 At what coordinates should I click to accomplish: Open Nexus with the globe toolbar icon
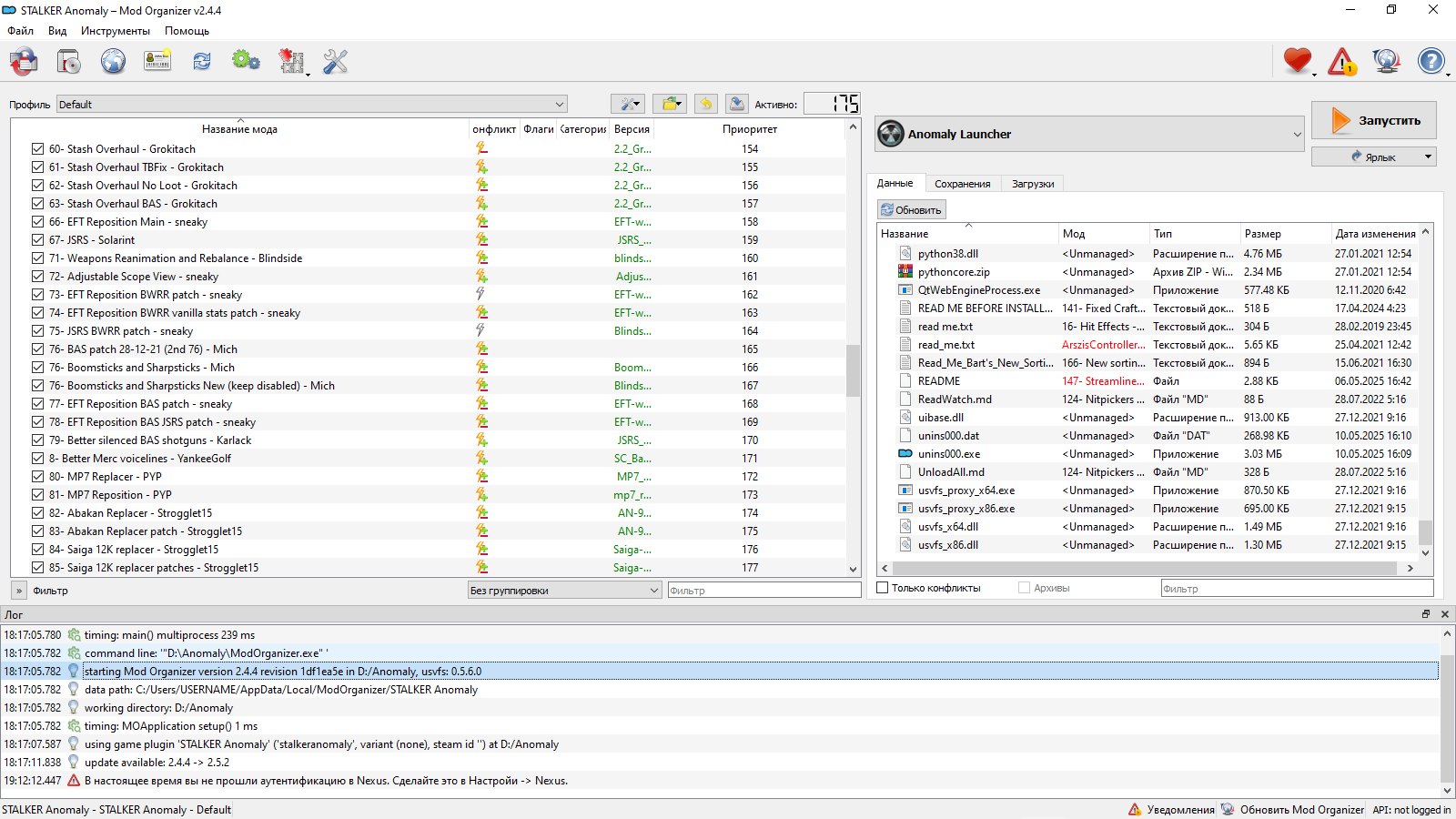pyautogui.click(x=113, y=62)
